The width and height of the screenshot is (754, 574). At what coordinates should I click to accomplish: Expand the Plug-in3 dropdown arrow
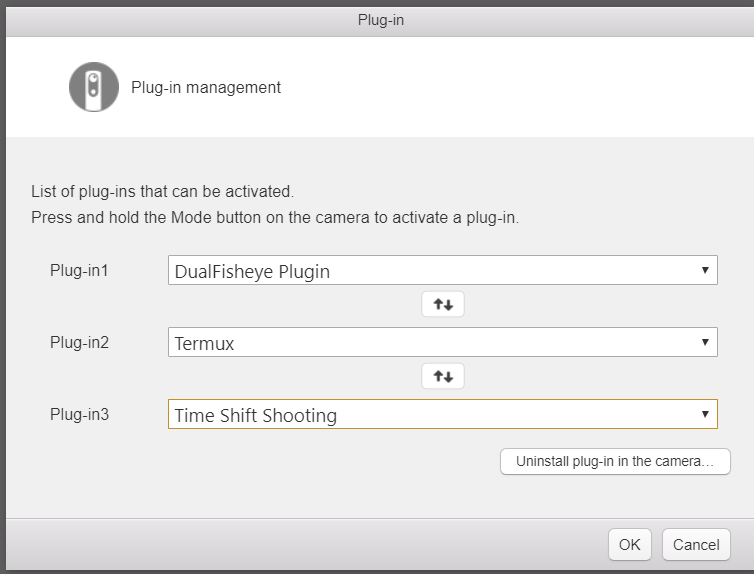pyautogui.click(x=705, y=414)
